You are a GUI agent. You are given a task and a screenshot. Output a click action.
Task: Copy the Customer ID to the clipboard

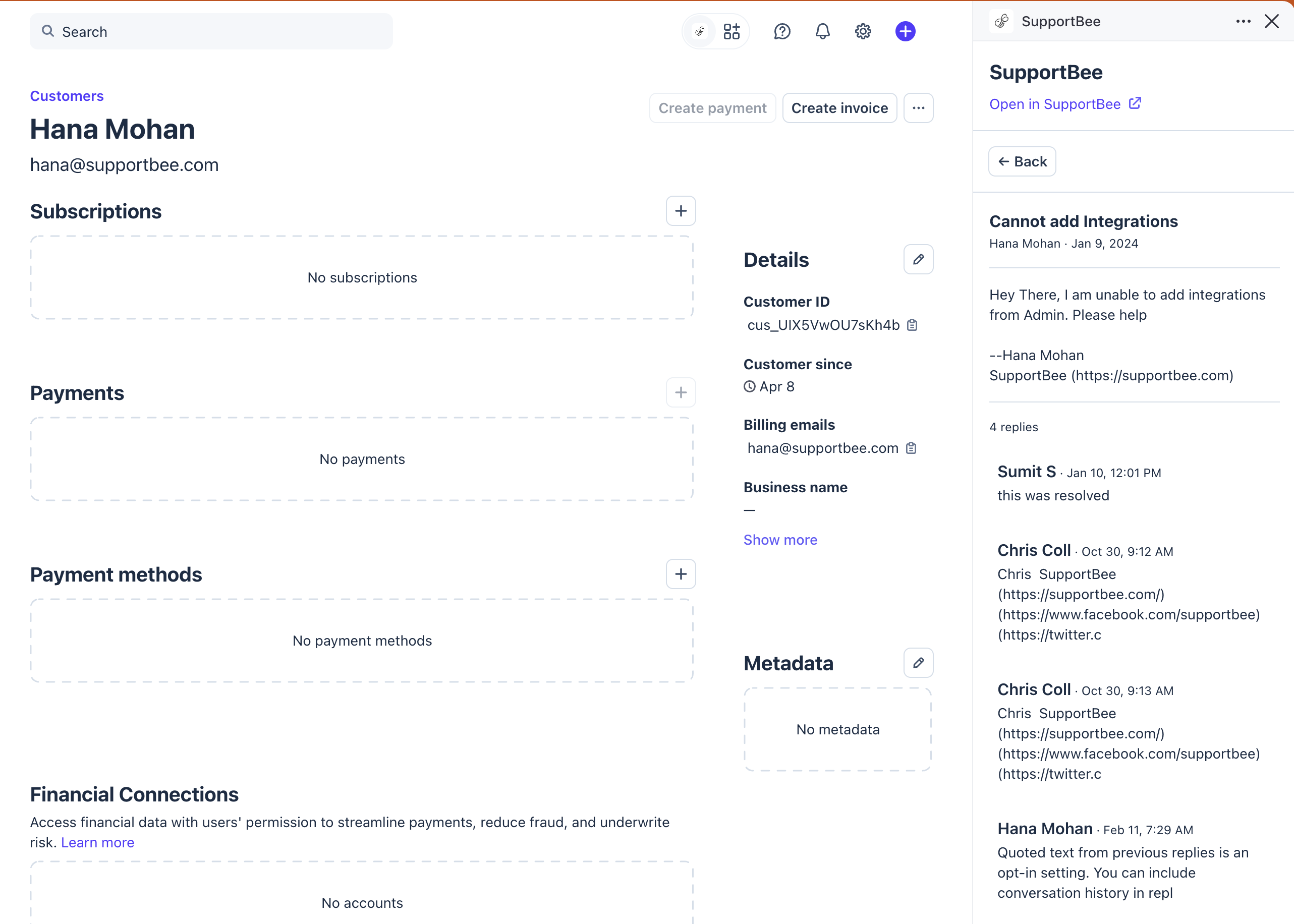coord(912,325)
